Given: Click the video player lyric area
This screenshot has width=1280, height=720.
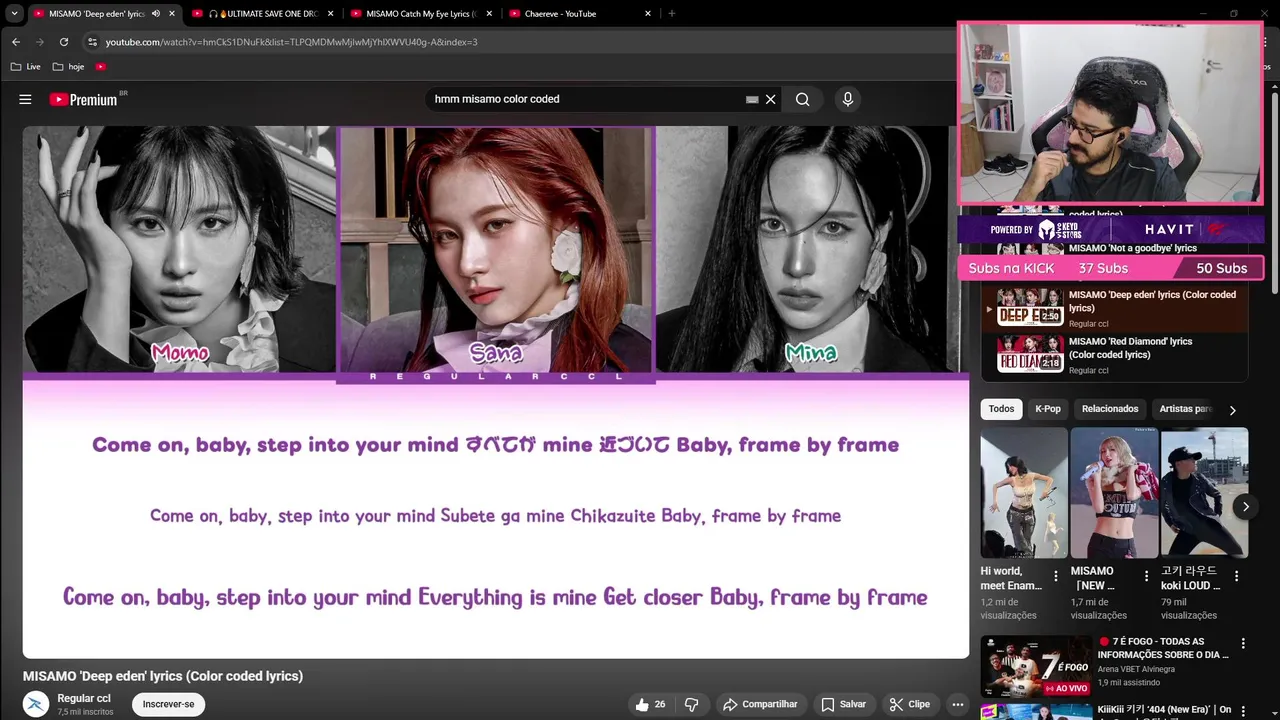Looking at the screenshot, I should (496, 518).
